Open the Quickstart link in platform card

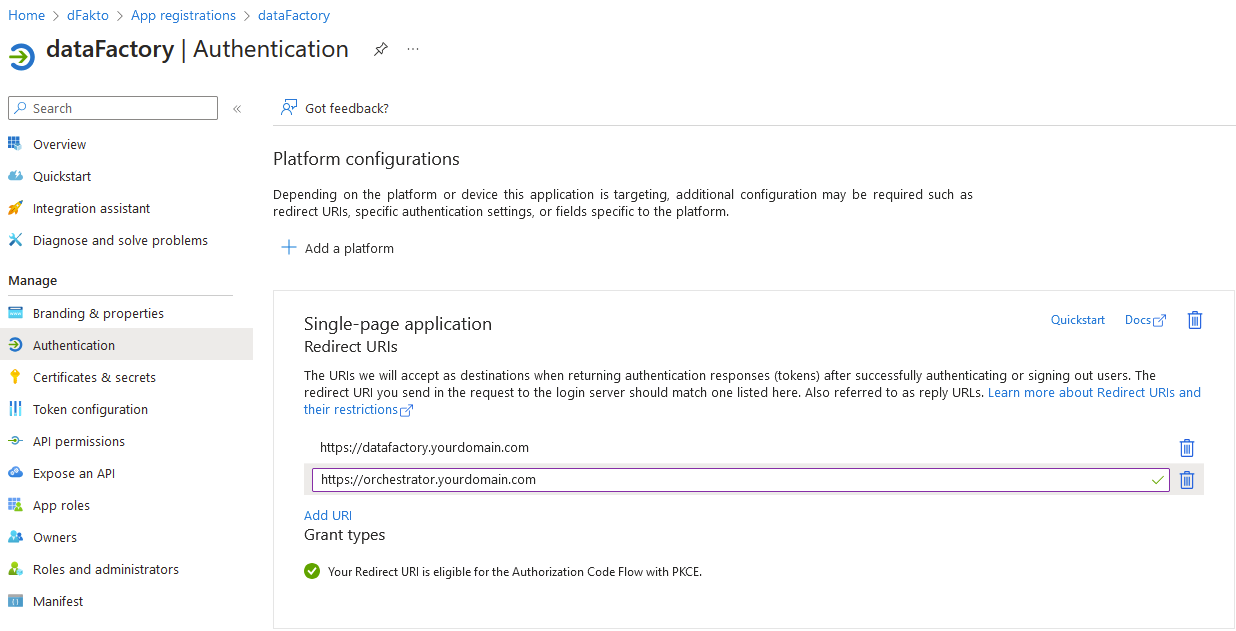click(x=1077, y=320)
